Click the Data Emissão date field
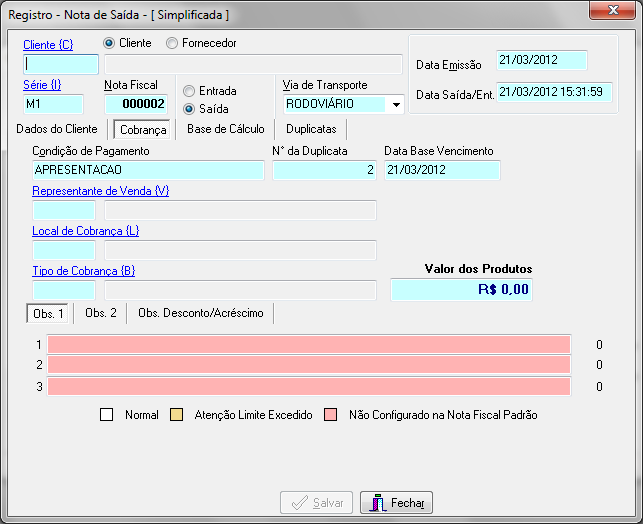The height and width of the screenshot is (524, 643). (542, 60)
